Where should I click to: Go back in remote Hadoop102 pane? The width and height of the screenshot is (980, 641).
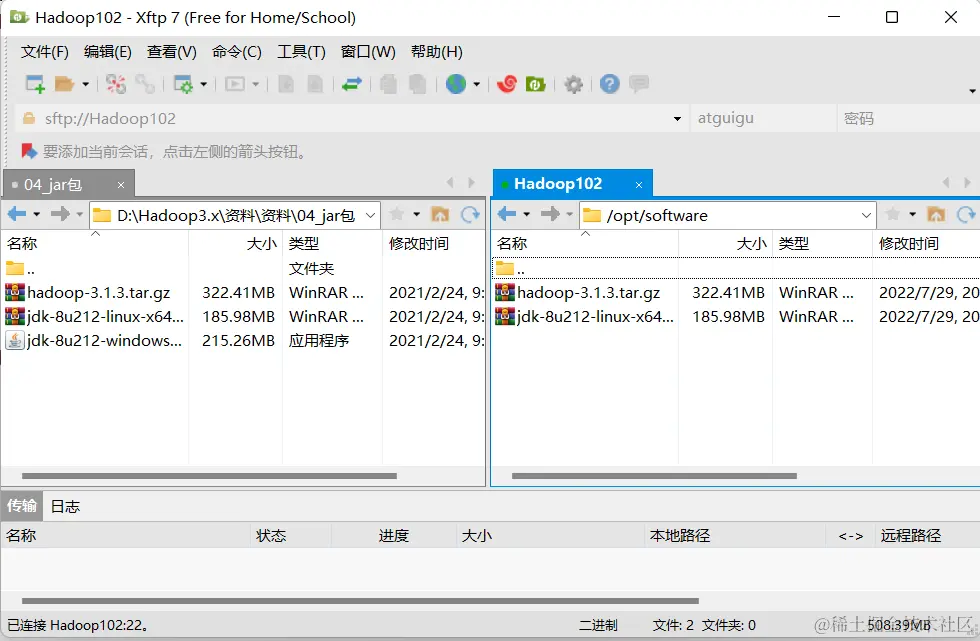tap(507, 214)
